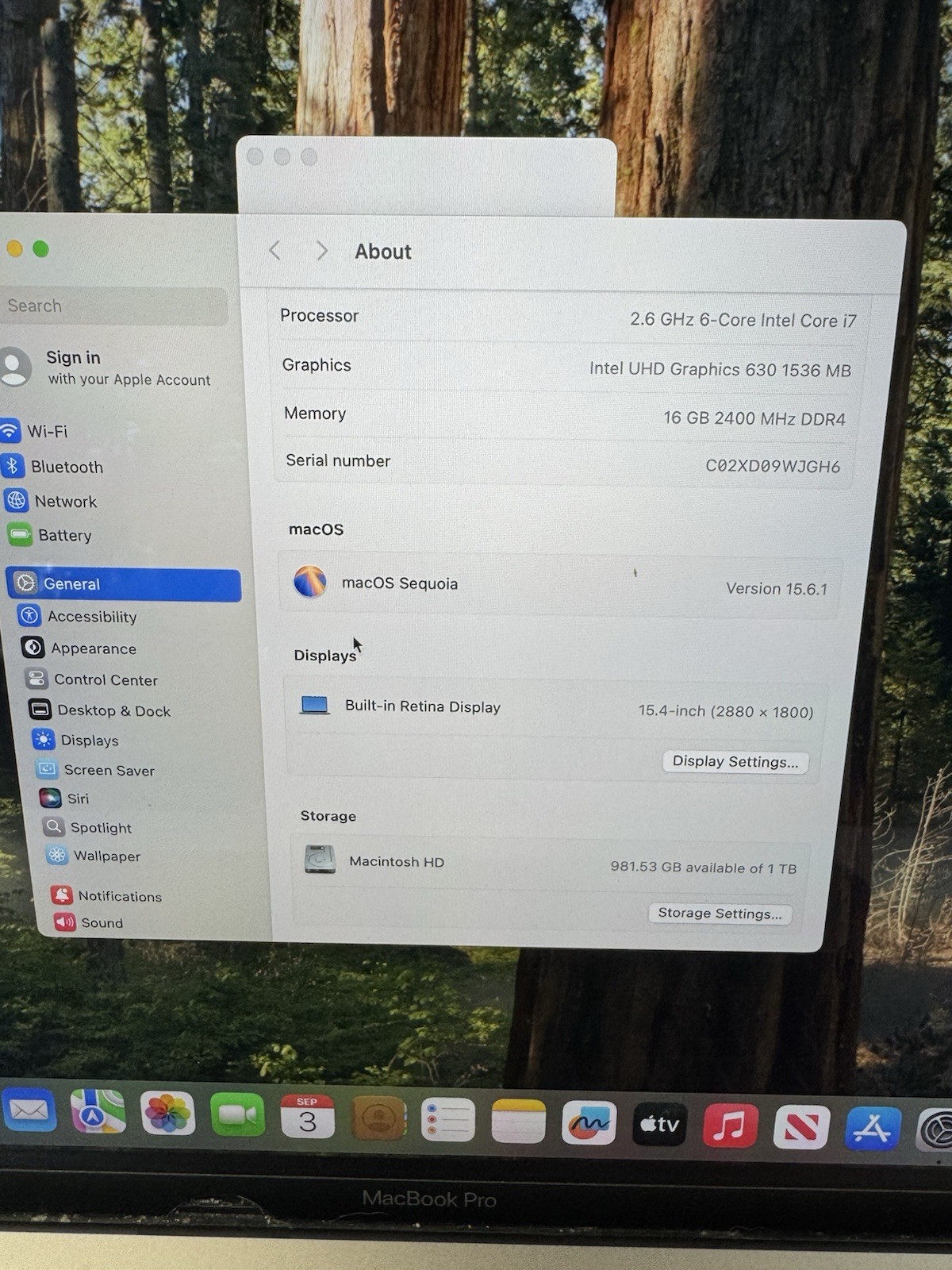Select the Macintosh HD storage row
Viewport: 952px width, 1270px height.
(x=551, y=864)
